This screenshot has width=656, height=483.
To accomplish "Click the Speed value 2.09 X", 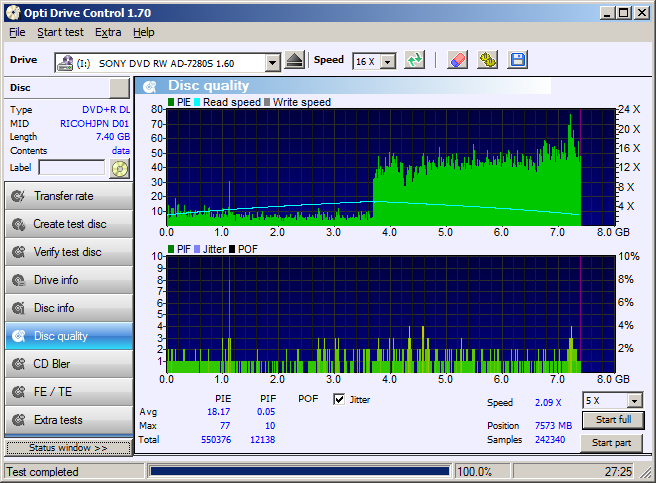I will (x=548, y=403).
